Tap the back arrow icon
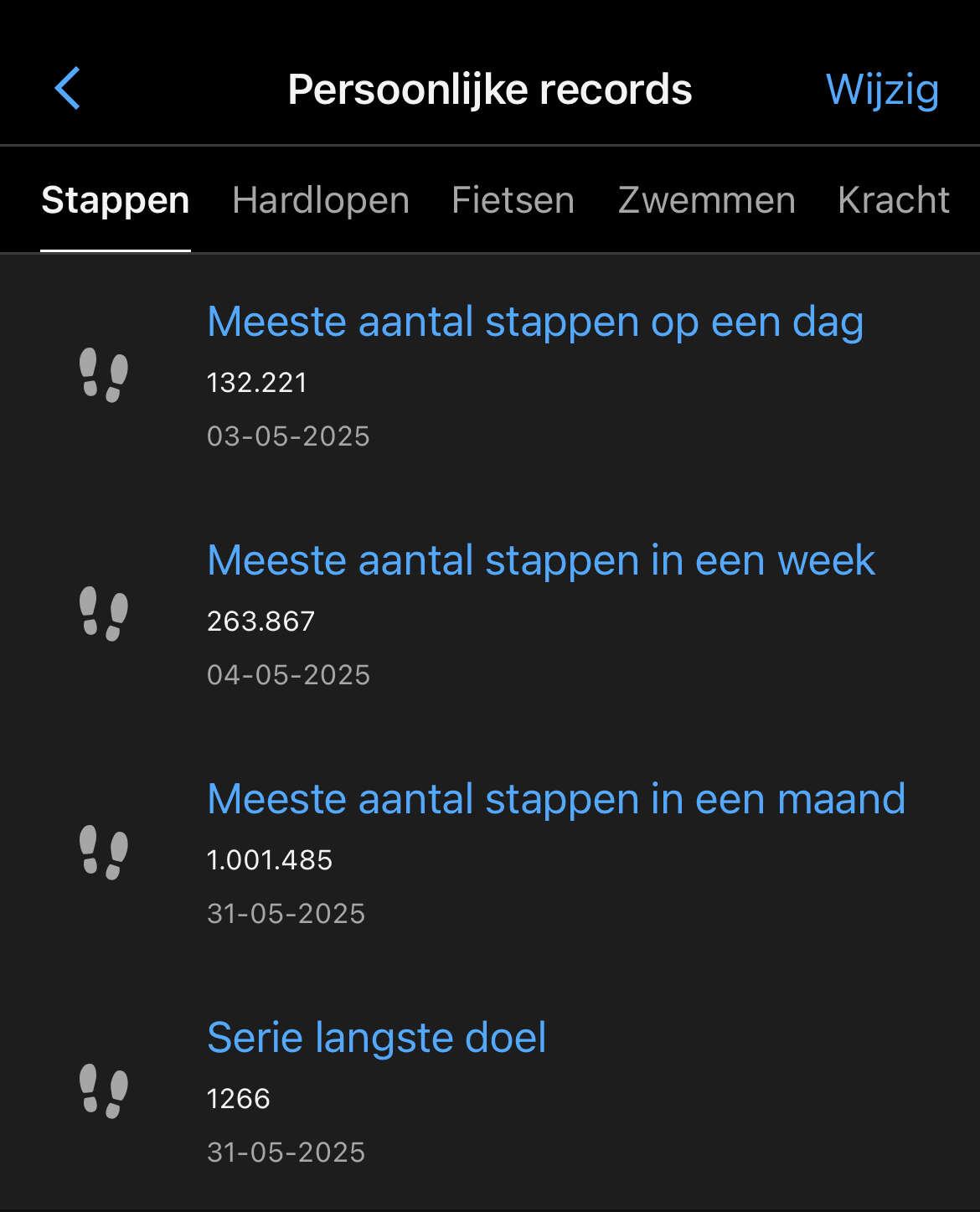This screenshot has width=980, height=1212. tap(68, 89)
